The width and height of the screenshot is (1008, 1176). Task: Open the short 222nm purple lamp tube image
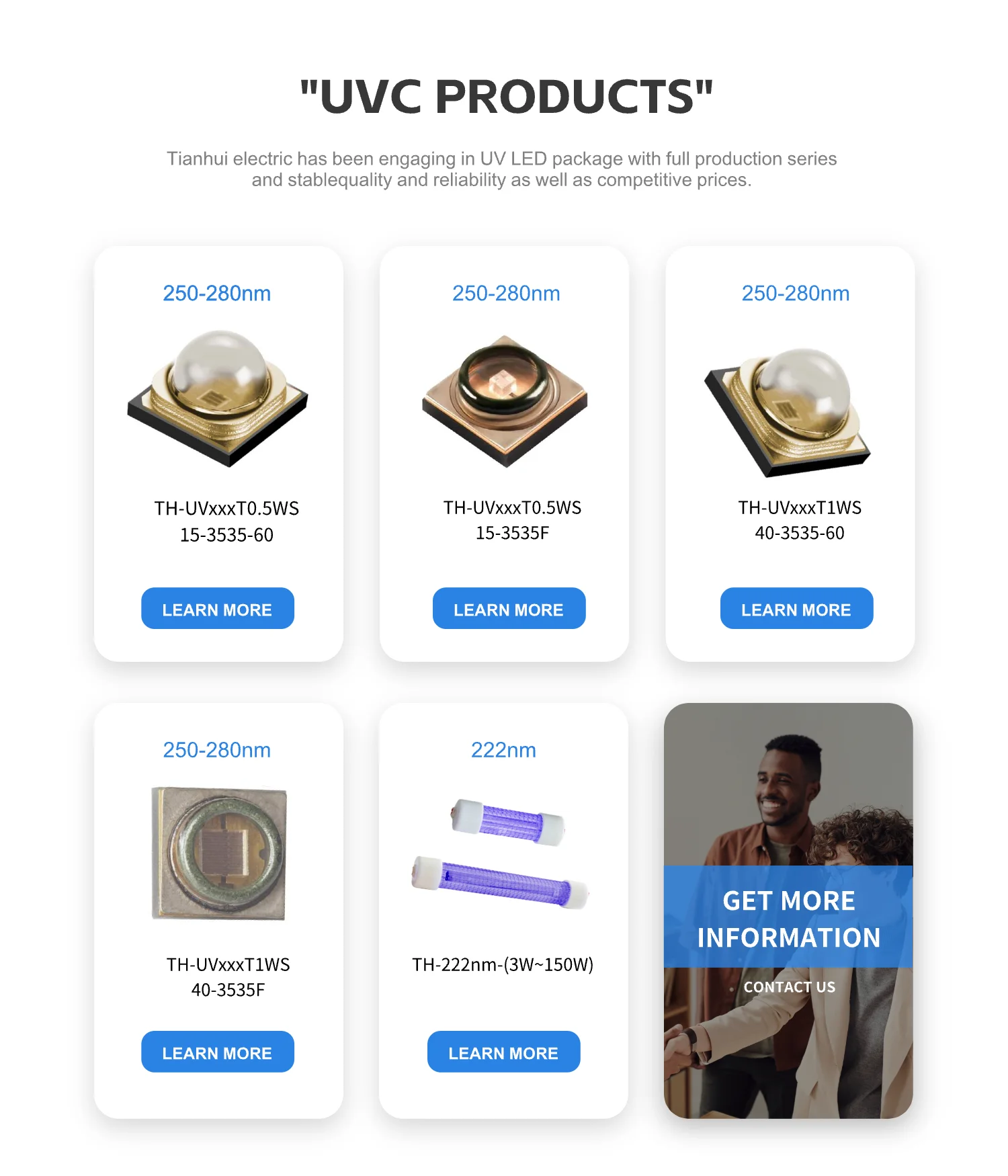click(x=507, y=822)
